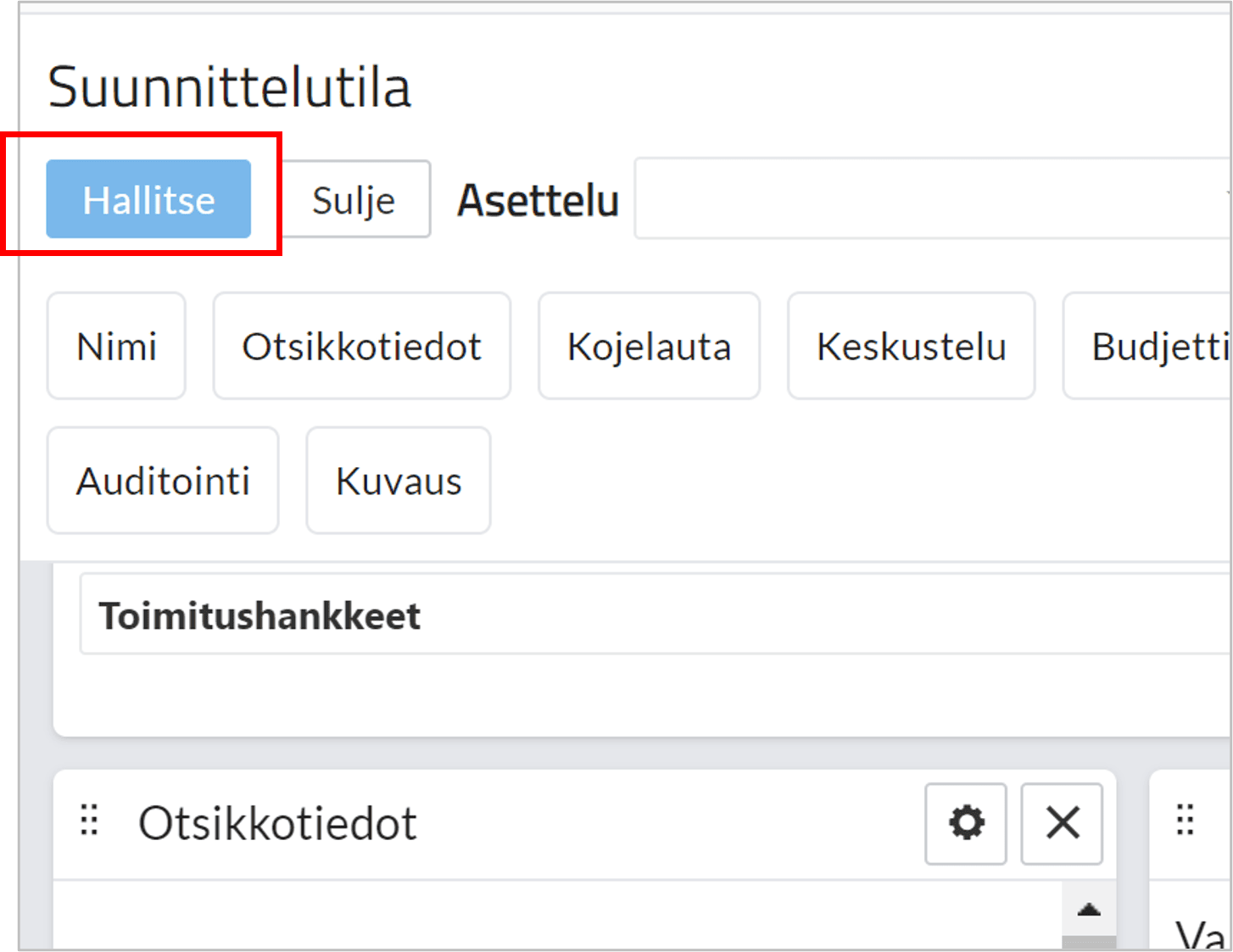Click the Toimitushankkeet name field
This screenshot has height=952, width=1233.
coord(655,614)
